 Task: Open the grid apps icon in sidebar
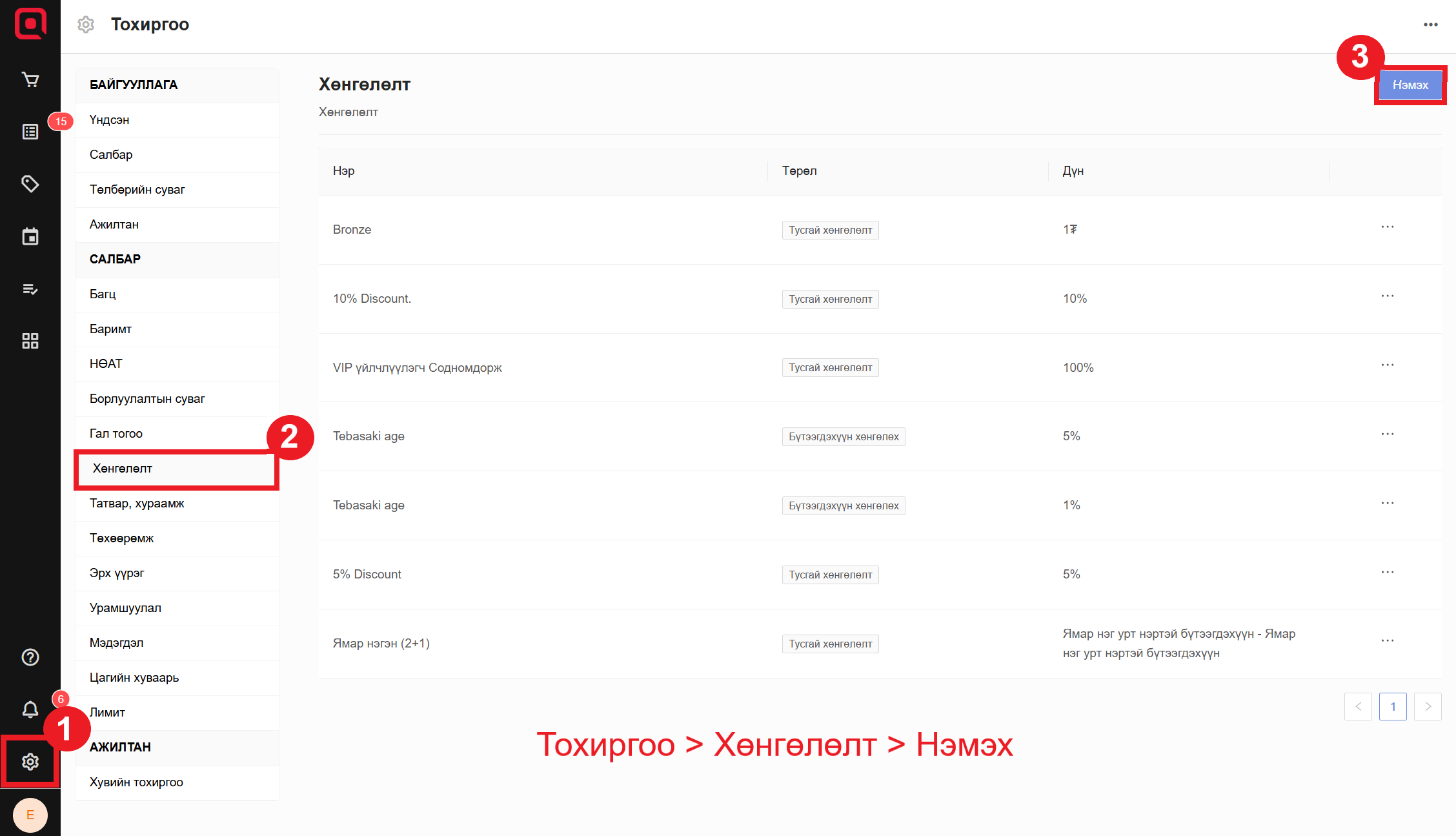click(x=30, y=341)
